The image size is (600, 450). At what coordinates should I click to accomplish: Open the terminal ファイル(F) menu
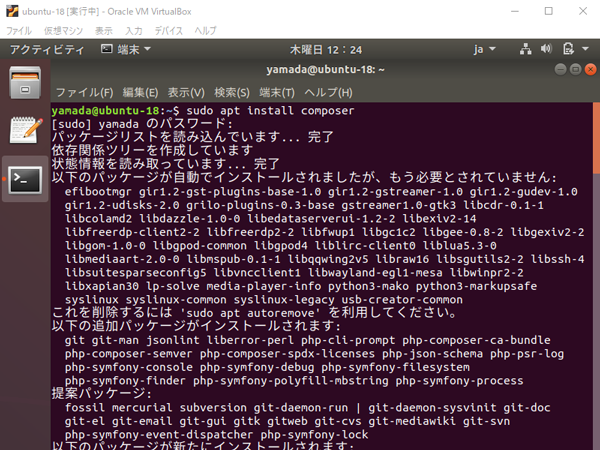85,93
